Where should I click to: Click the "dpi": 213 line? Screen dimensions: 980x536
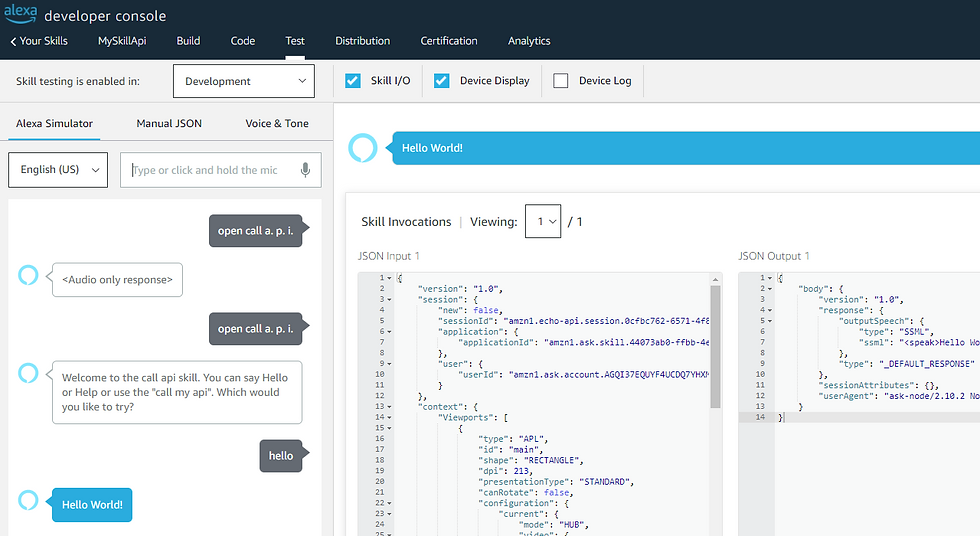pos(505,471)
